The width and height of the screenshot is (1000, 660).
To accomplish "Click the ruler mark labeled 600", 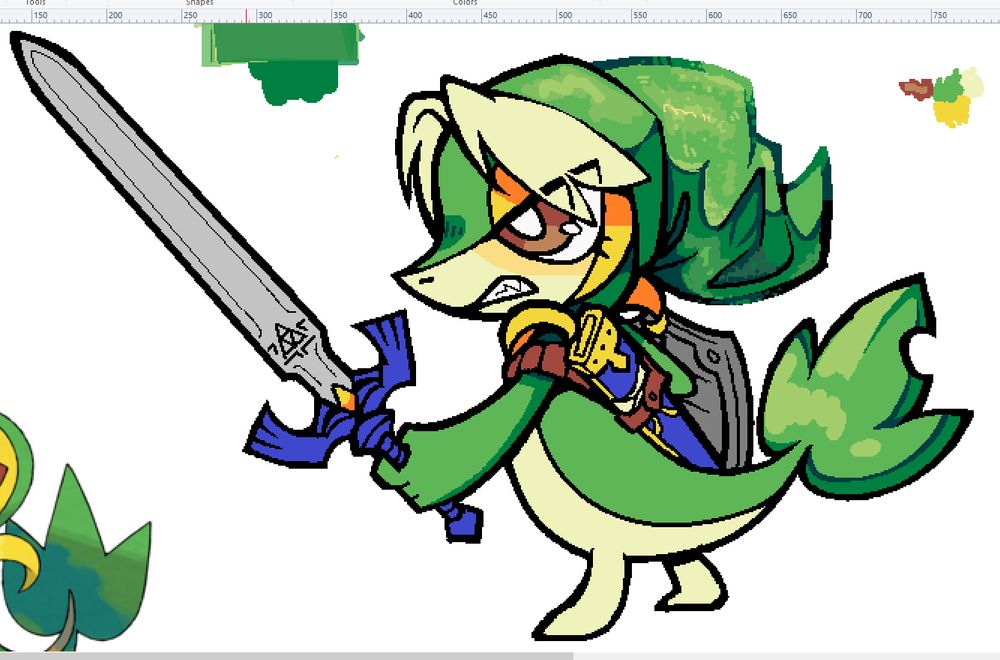I will [715, 15].
